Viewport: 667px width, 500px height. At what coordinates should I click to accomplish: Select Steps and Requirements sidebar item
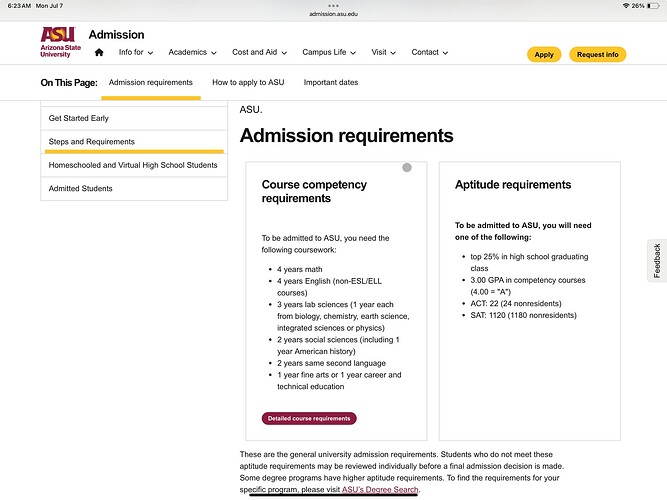(x=134, y=142)
